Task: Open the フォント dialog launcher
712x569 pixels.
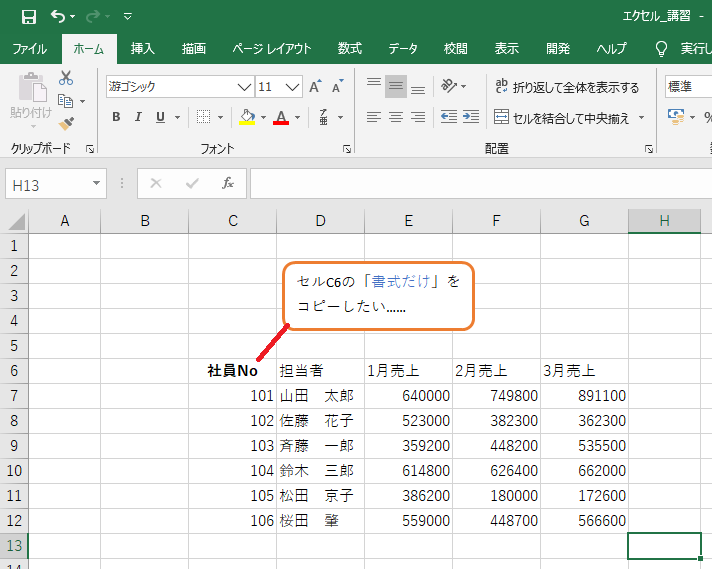Action: pos(347,149)
